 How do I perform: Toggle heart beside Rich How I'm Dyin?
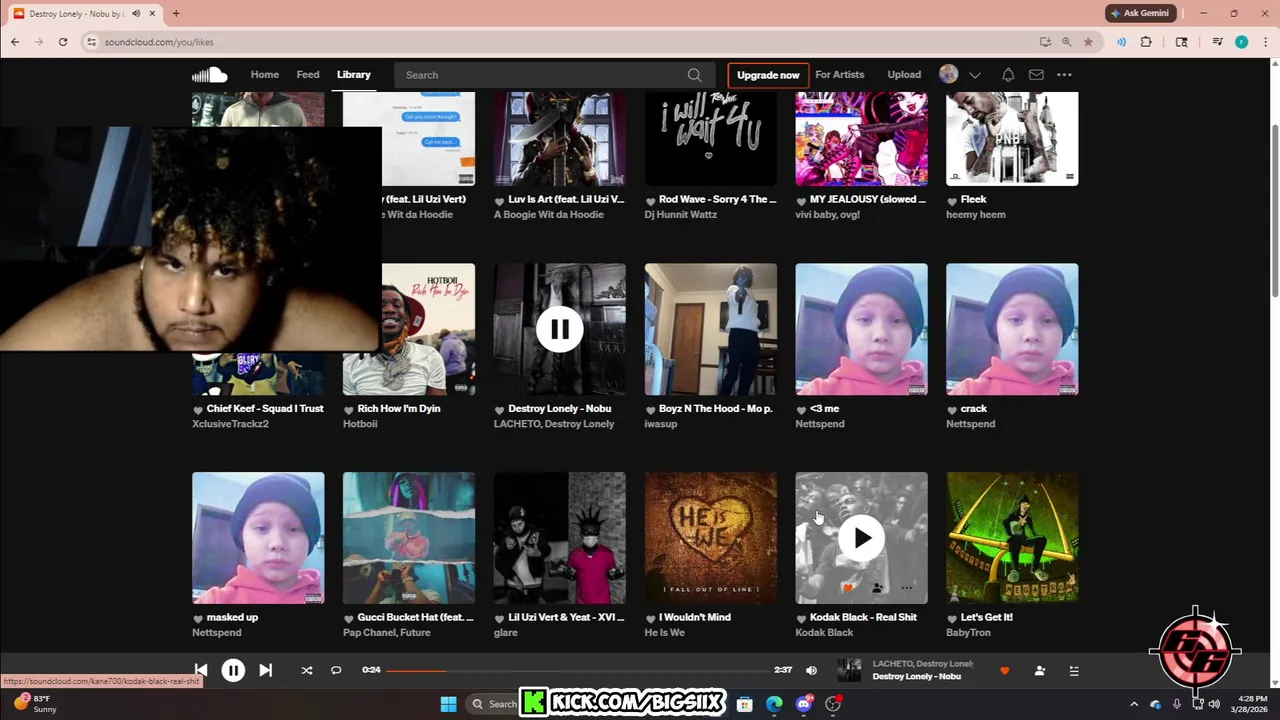(349, 409)
